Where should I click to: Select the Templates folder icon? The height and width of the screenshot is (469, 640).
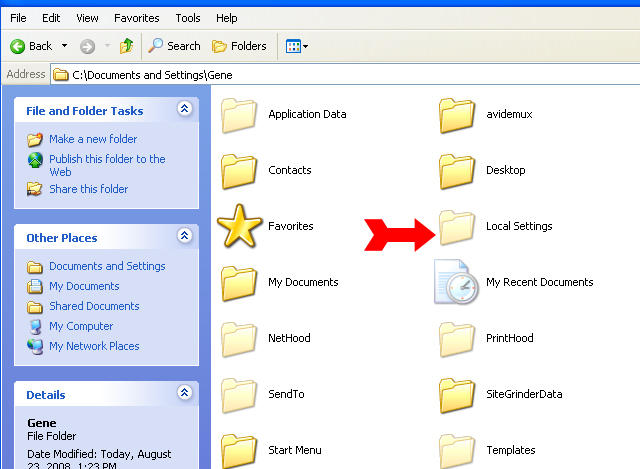point(457,451)
